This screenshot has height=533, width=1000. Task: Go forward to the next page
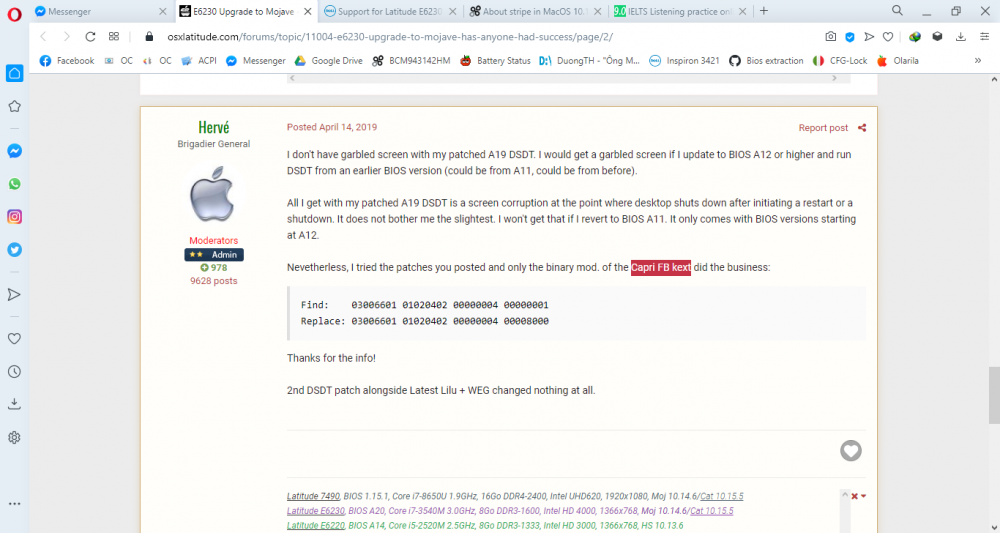pos(66,37)
